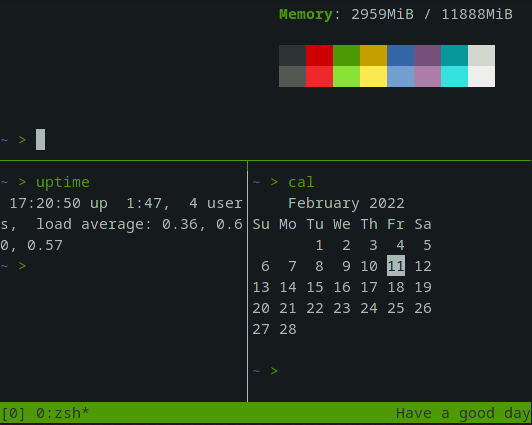Click the Have a good day status text
The height and width of the screenshot is (425, 532).
click(463, 413)
